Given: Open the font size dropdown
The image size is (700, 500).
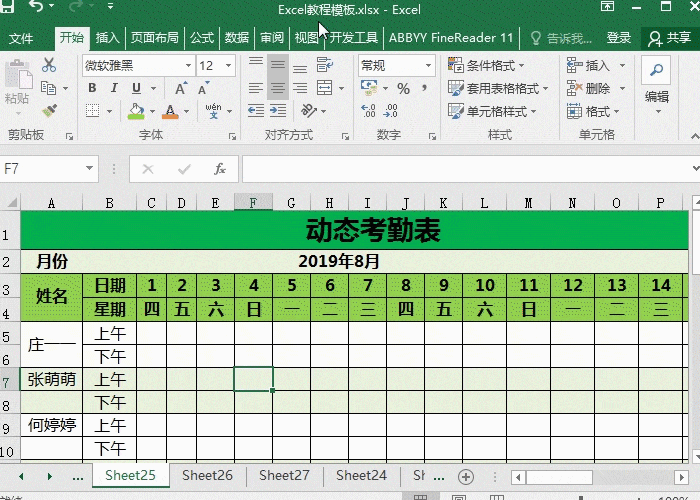Looking at the screenshot, I should click(x=233, y=65).
